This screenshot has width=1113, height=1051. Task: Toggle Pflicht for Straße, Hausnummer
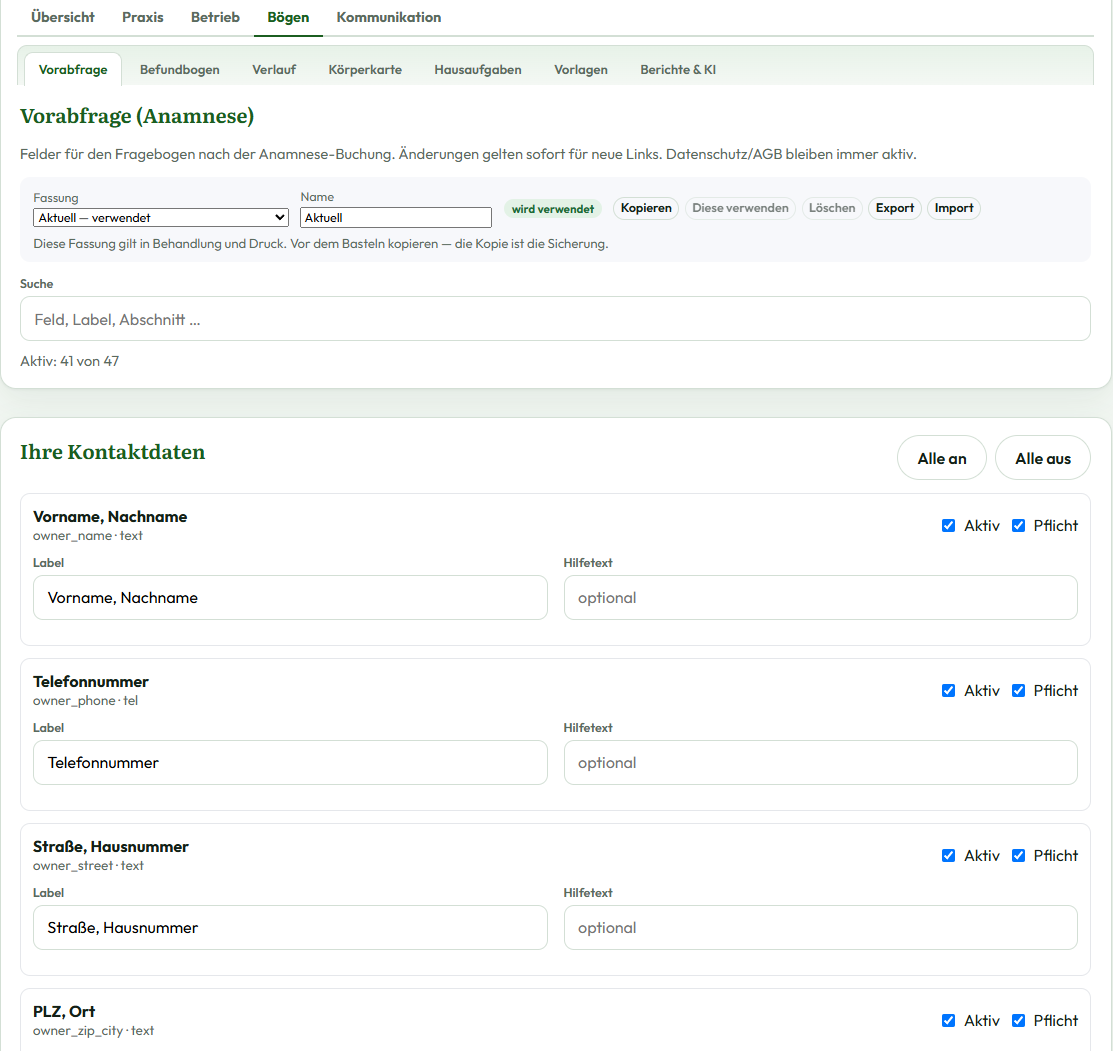(x=1019, y=856)
